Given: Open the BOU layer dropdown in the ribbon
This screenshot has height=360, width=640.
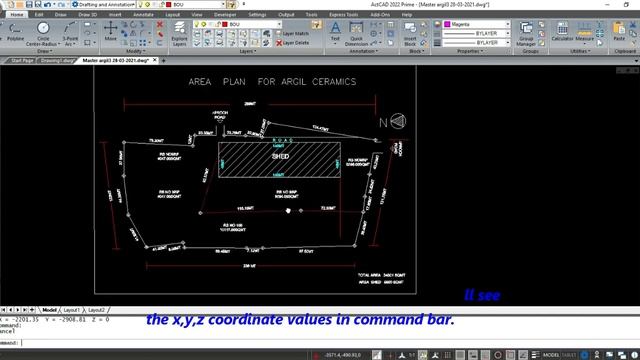Looking at the screenshot, I should click(x=237, y=24).
